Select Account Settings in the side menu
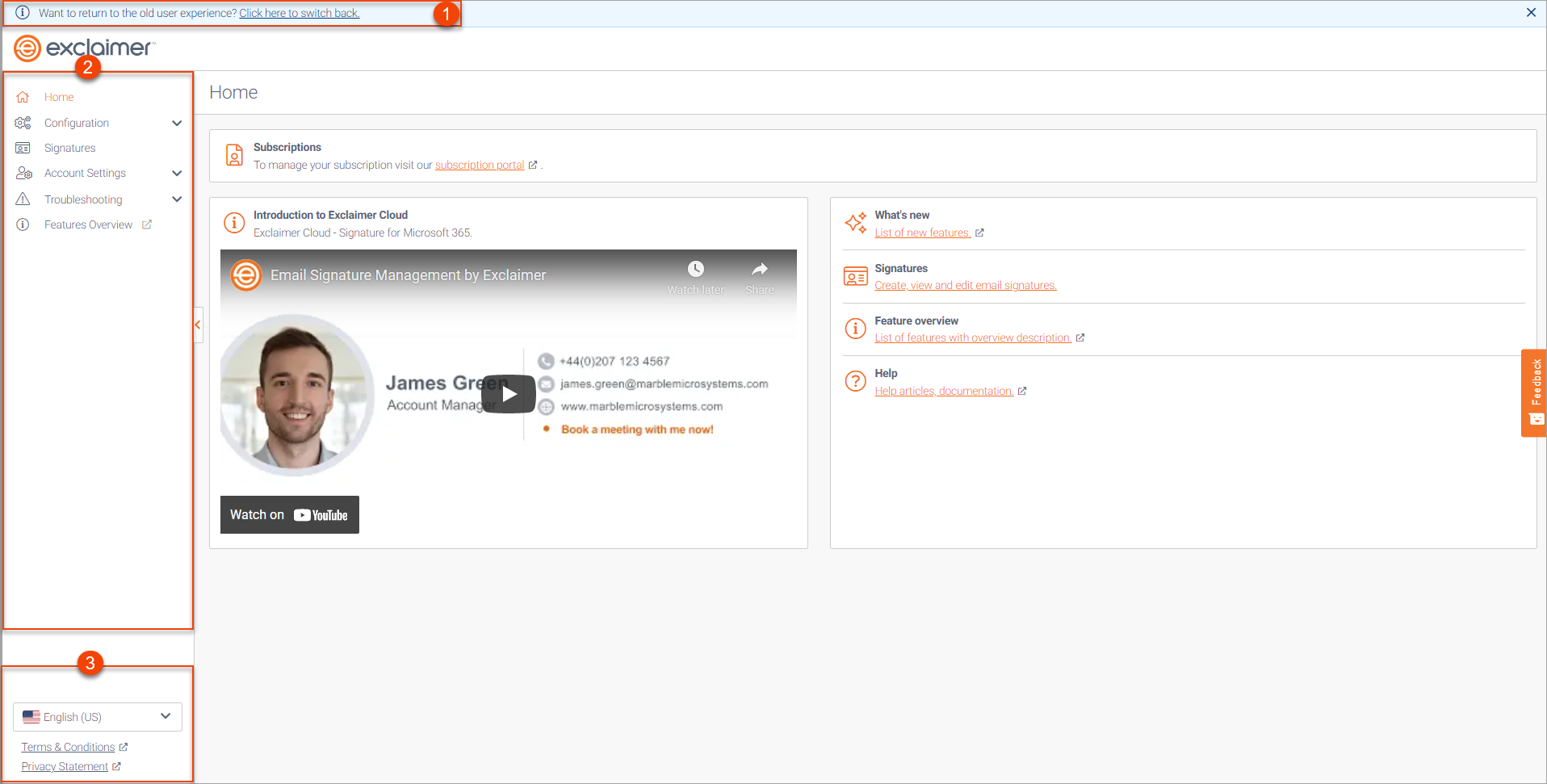 (85, 173)
